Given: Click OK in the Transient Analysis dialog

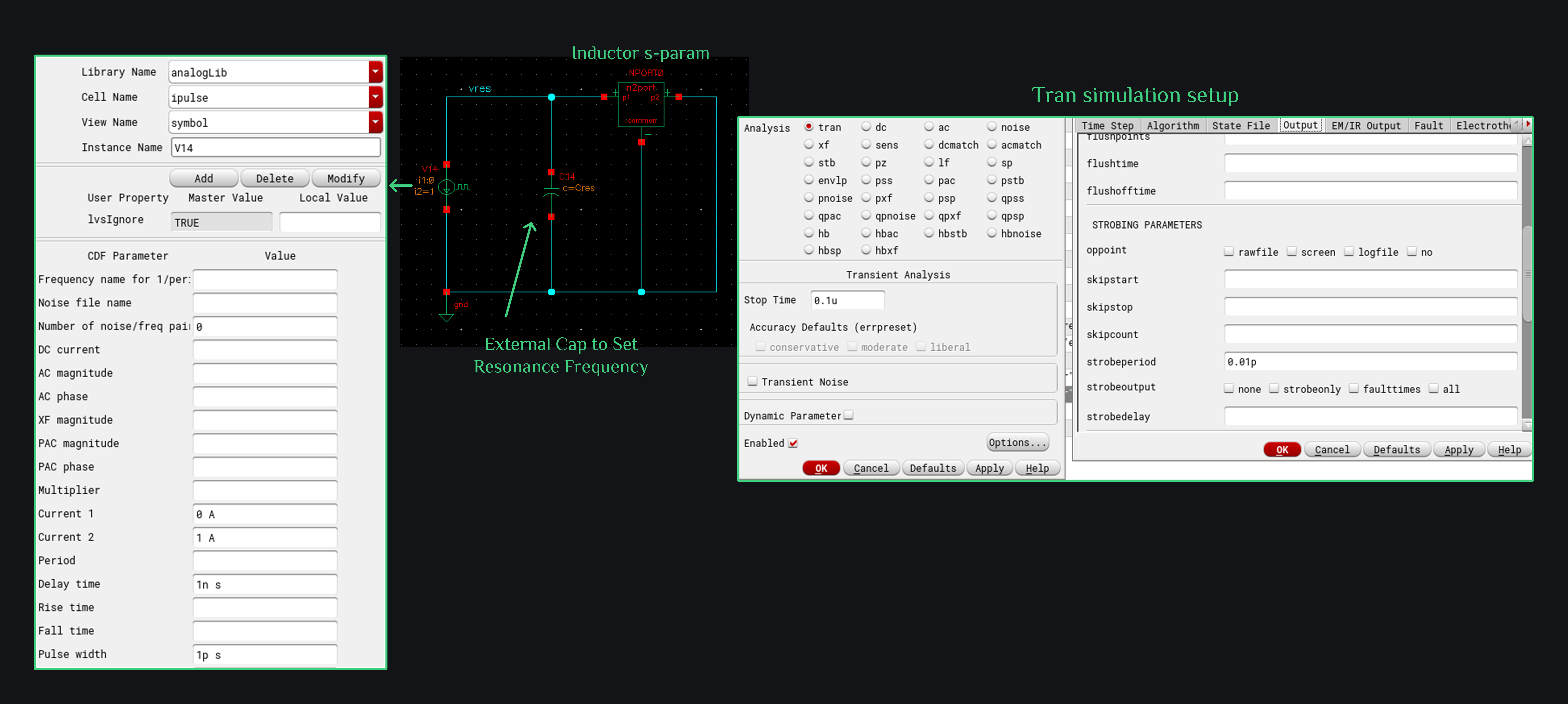Looking at the screenshot, I should pyautogui.click(x=821, y=468).
